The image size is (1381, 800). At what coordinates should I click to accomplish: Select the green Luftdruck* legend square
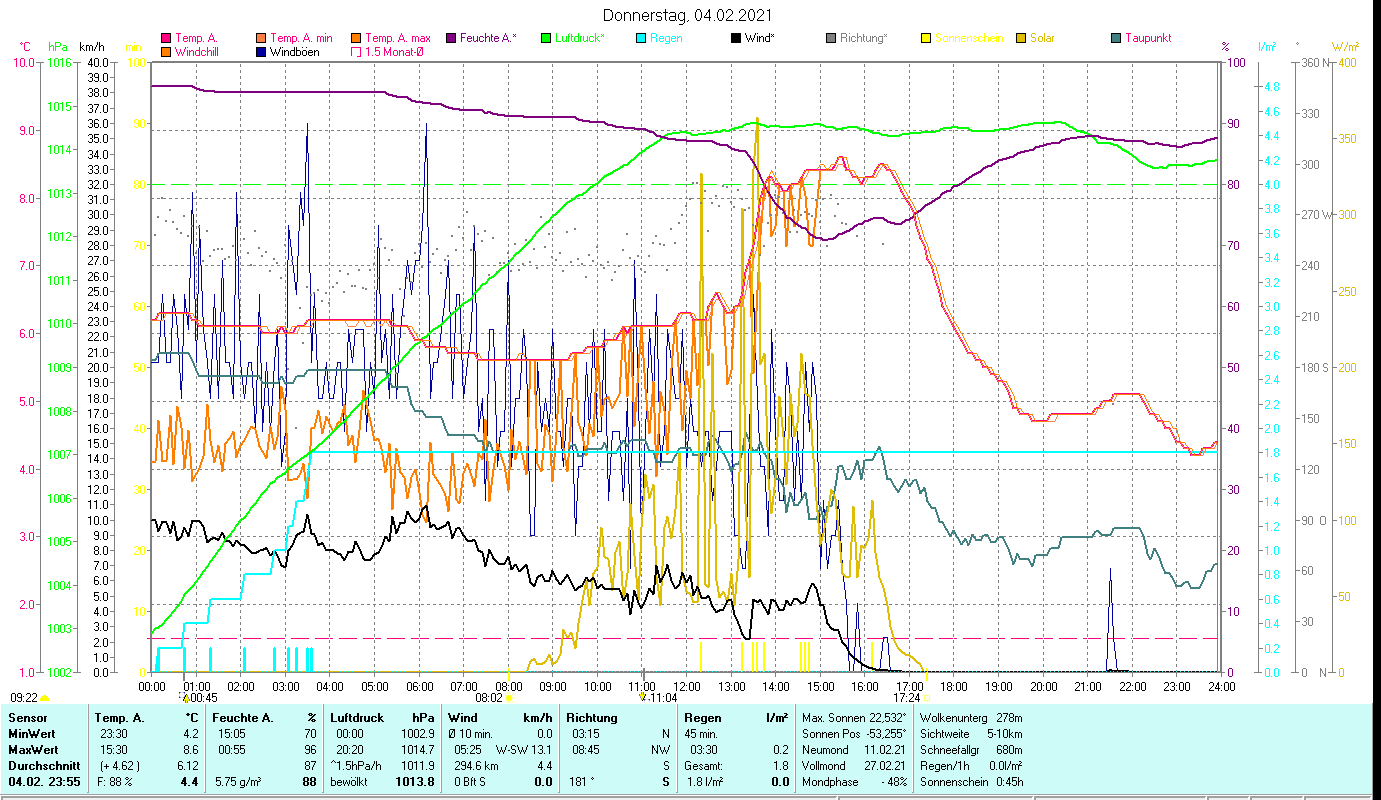[545, 38]
